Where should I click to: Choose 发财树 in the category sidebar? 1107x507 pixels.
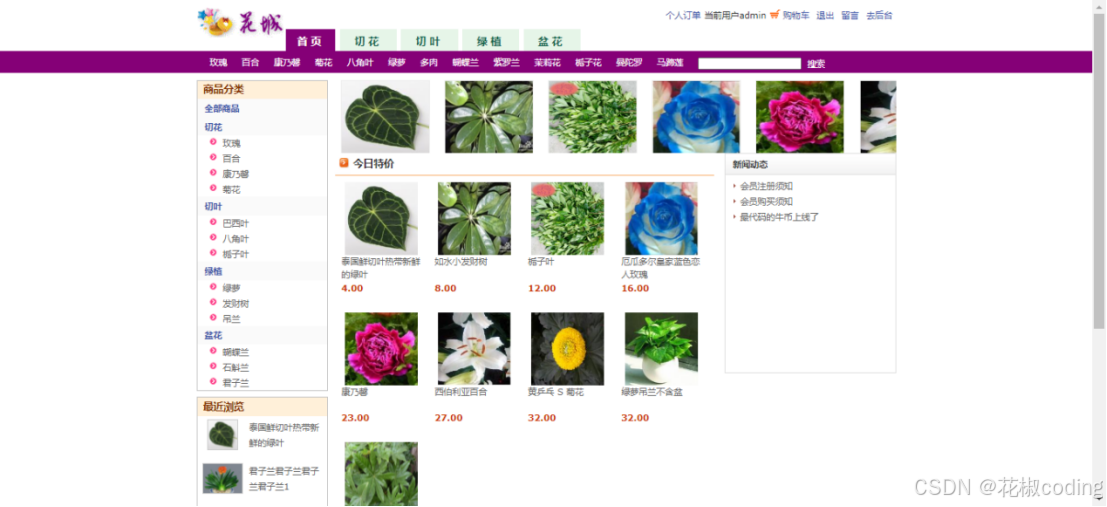[x=236, y=304]
